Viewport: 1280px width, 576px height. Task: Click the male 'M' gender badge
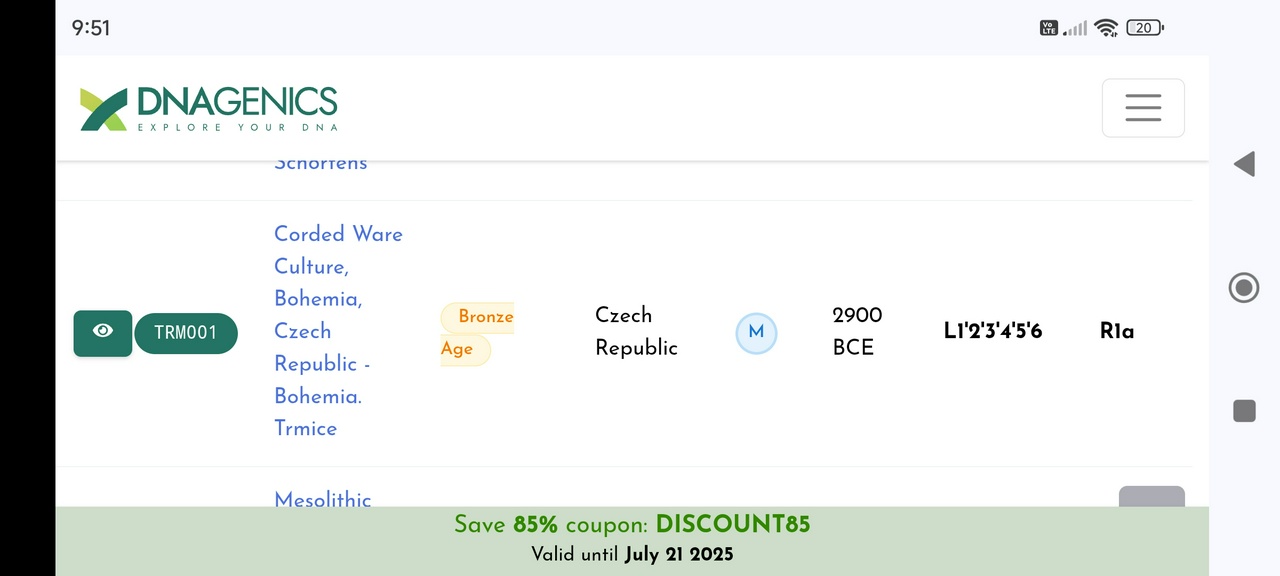tap(756, 333)
